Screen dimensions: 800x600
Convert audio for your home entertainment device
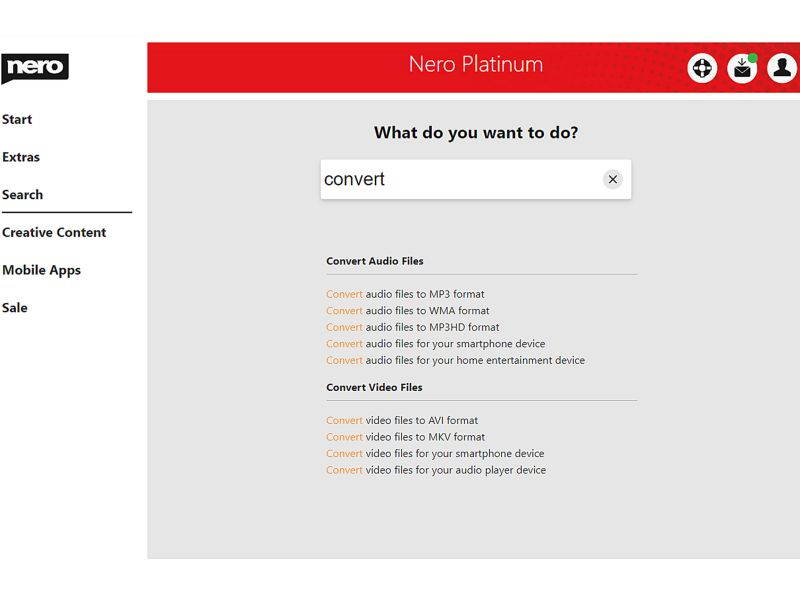point(454,360)
